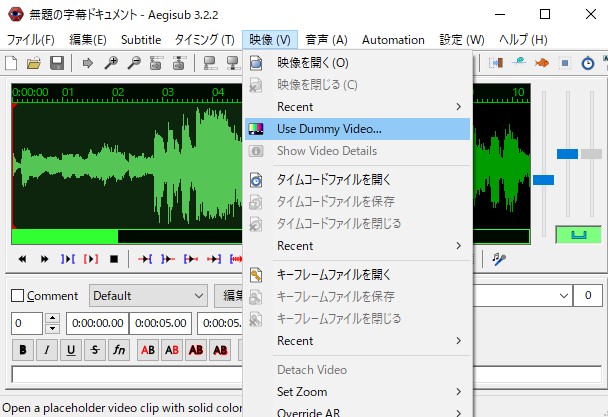Click end time field 0:00:05.00

(x=161, y=323)
